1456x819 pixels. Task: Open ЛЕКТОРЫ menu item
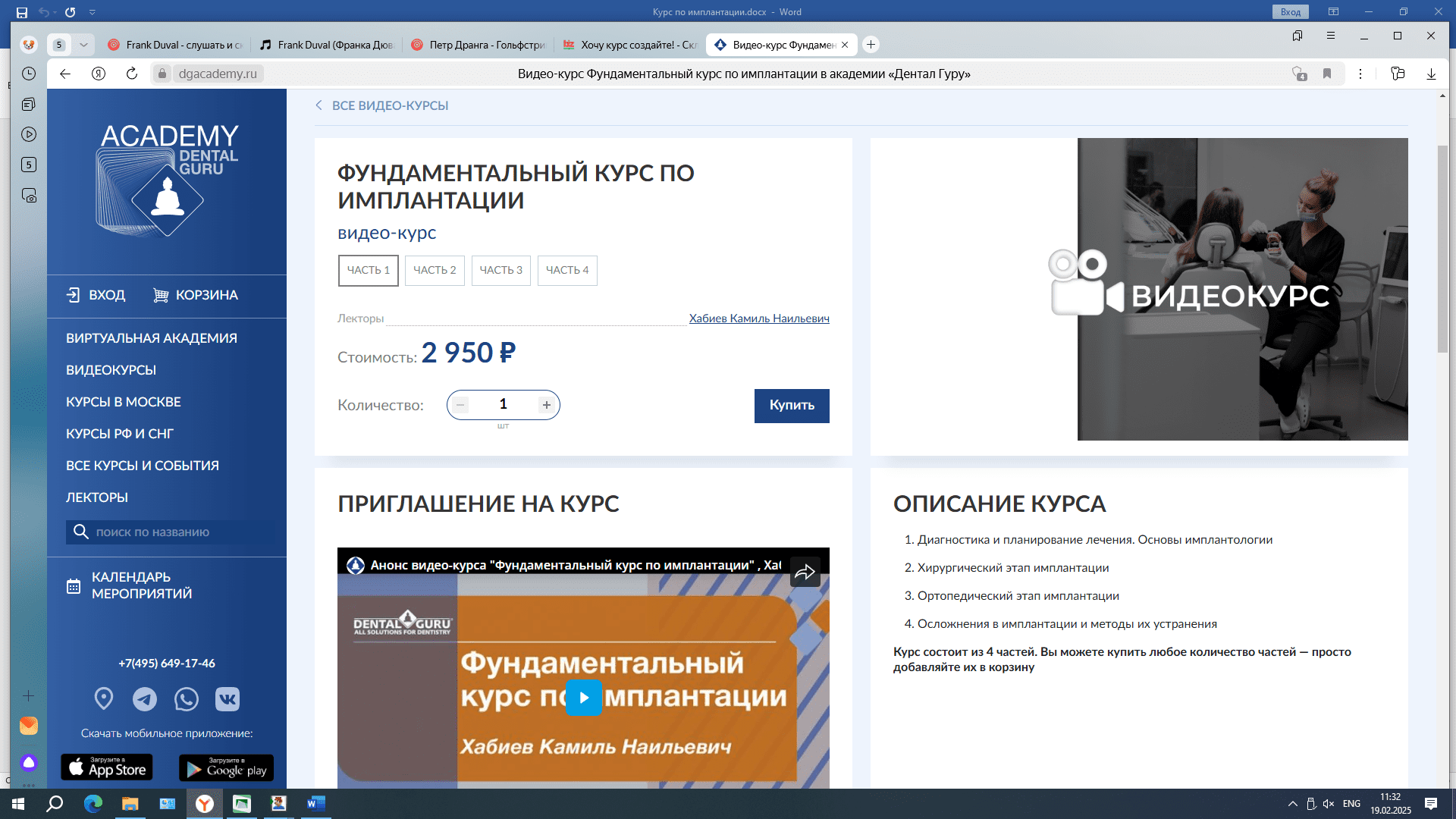(x=97, y=497)
